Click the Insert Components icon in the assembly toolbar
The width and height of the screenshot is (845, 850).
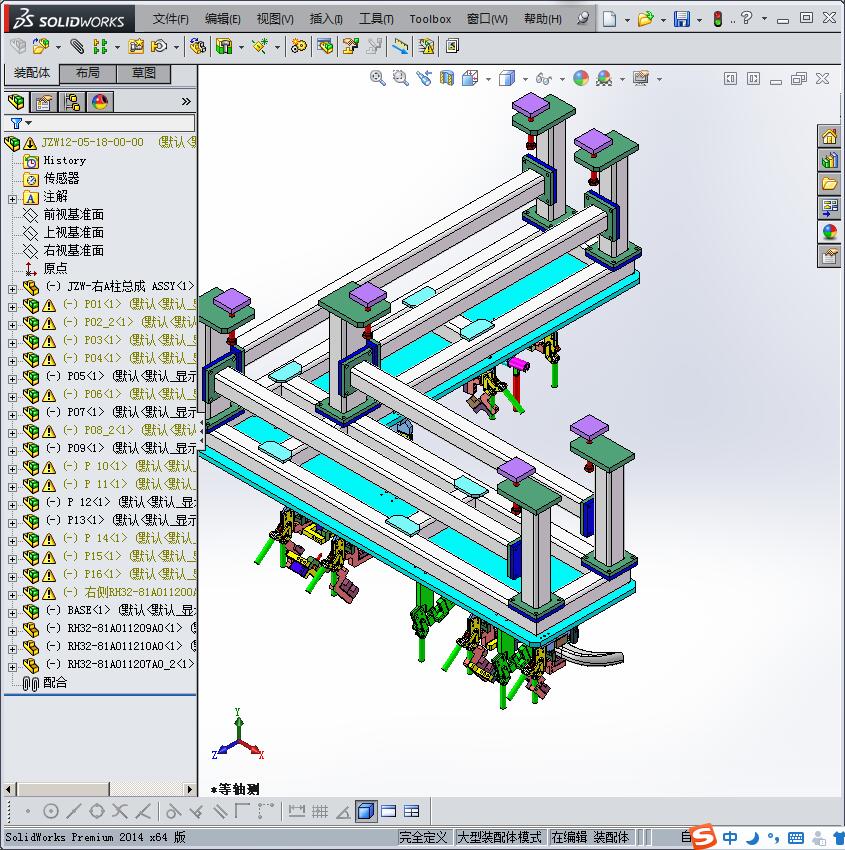tap(41, 47)
